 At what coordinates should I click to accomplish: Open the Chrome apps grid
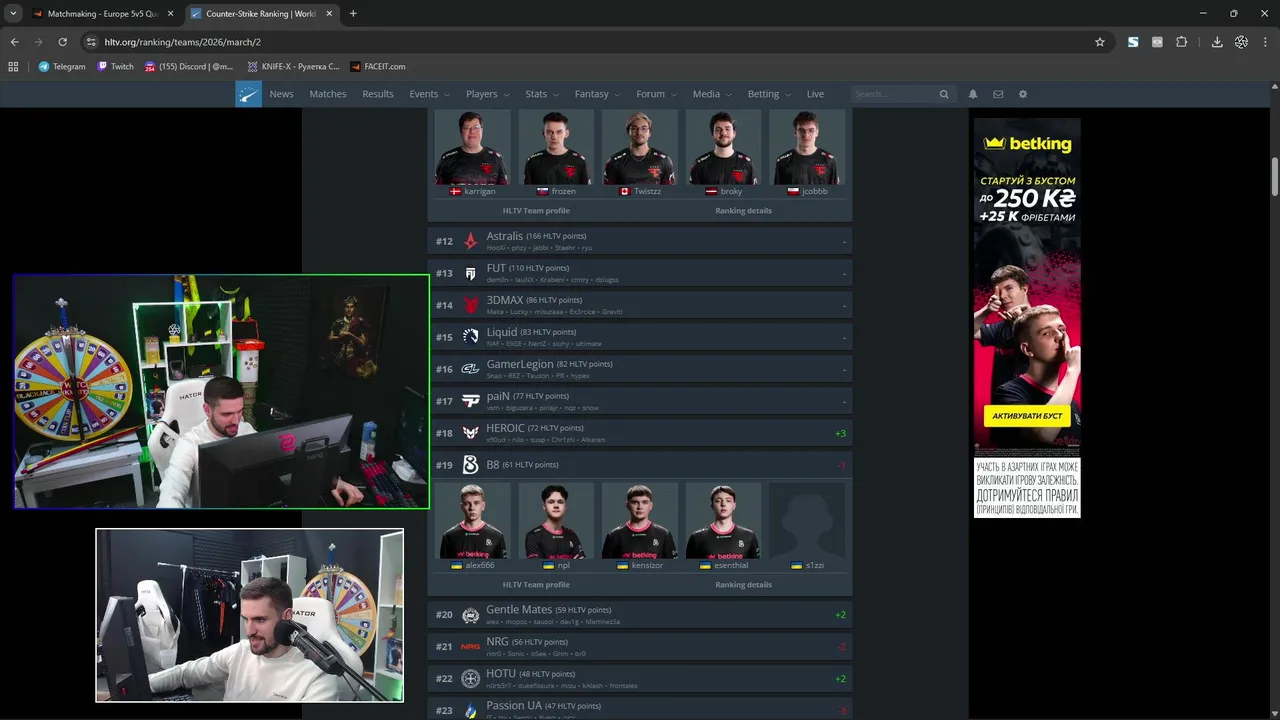point(13,66)
